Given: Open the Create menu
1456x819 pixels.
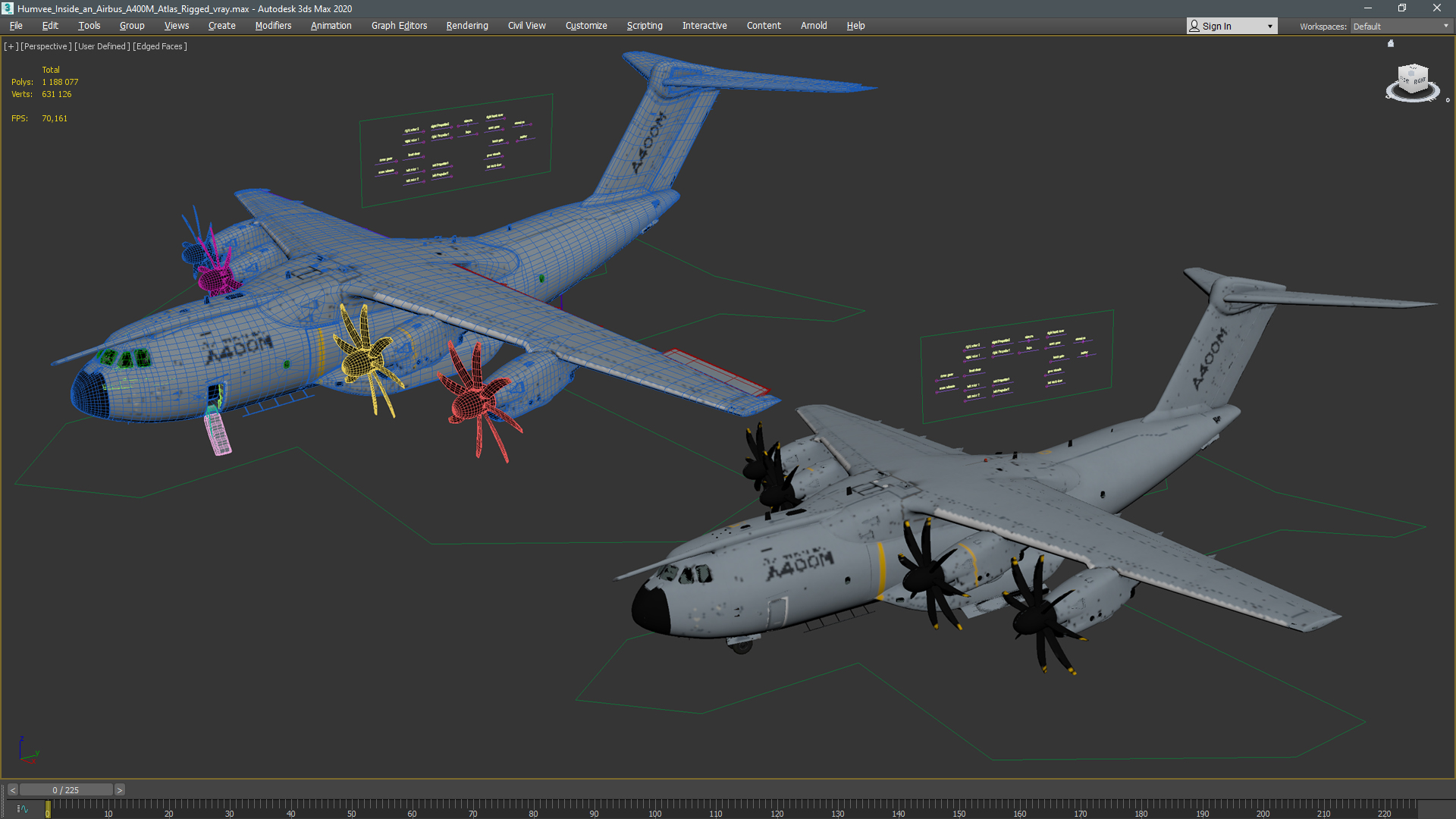Looking at the screenshot, I should point(222,26).
